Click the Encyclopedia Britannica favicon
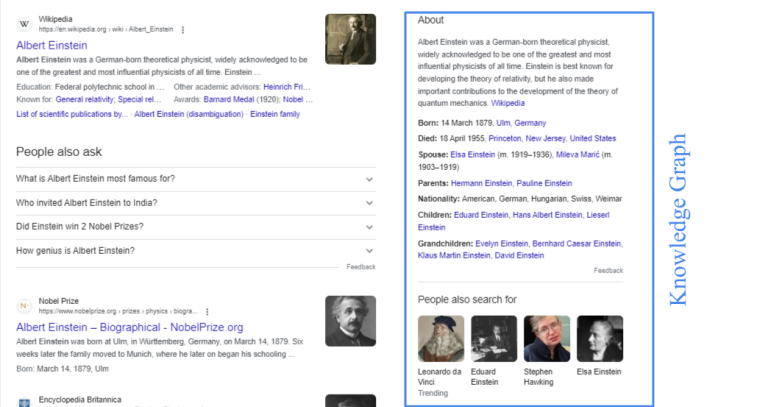 click(24, 403)
